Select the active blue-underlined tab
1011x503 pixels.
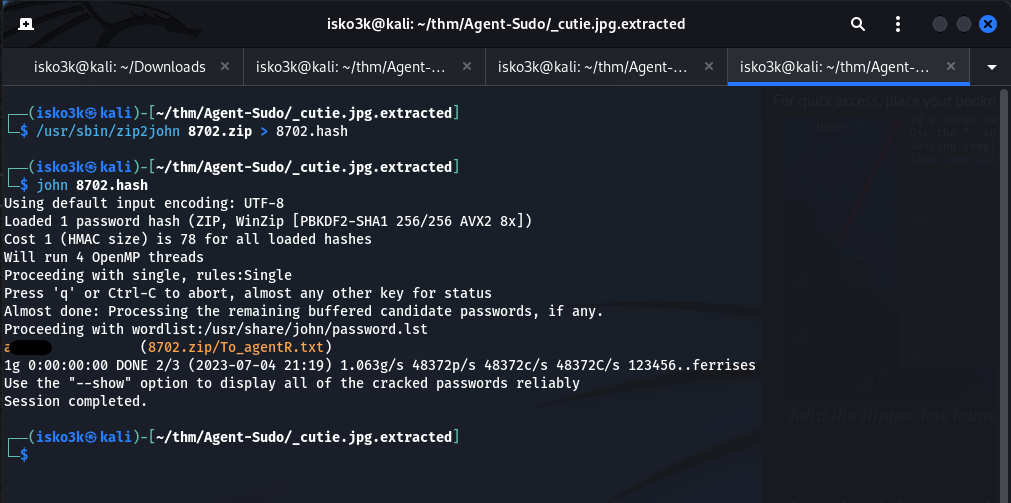pyautogui.click(x=834, y=67)
